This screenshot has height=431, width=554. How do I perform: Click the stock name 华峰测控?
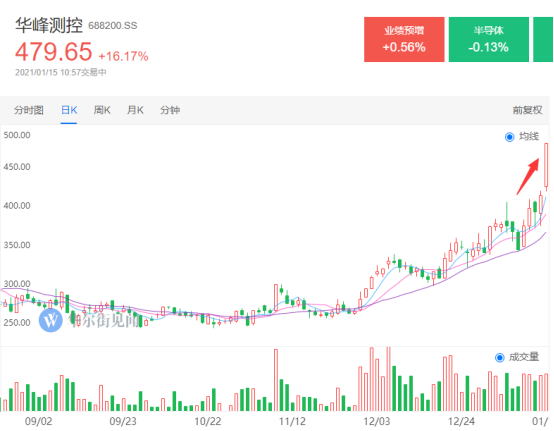coord(49,25)
